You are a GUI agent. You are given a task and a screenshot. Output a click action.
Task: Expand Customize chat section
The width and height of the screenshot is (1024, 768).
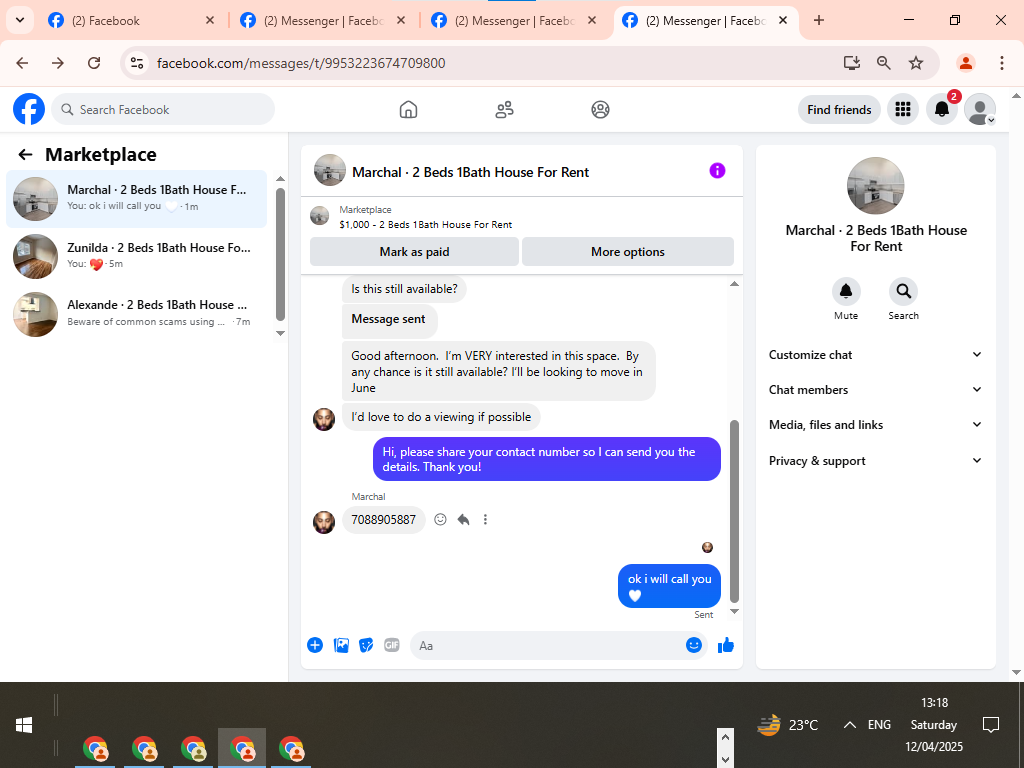875,355
